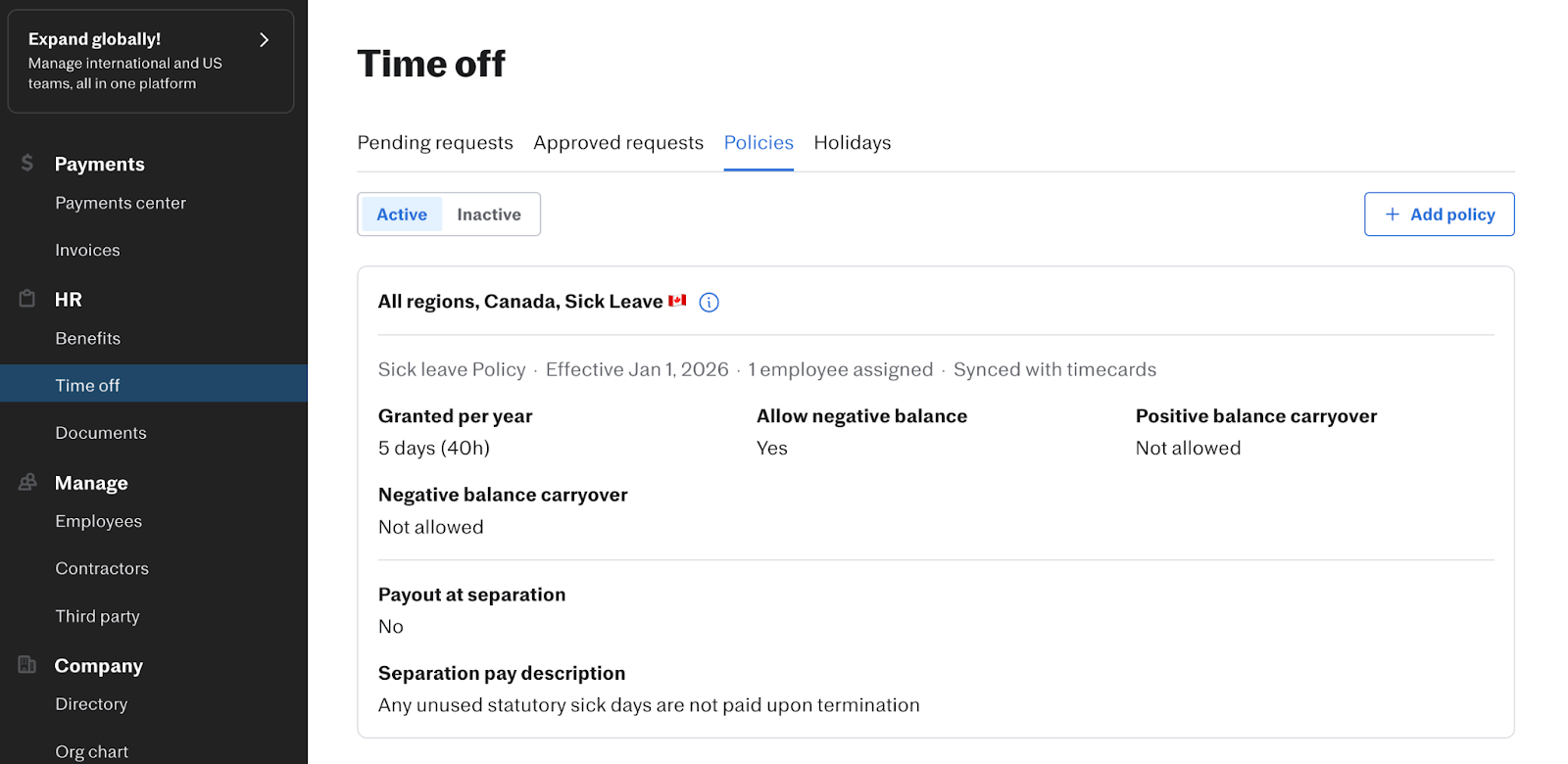Click the Payments dollar sign icon
Image resolution: width=1568 pixels, height=764 pixels.
coord(27,163)
